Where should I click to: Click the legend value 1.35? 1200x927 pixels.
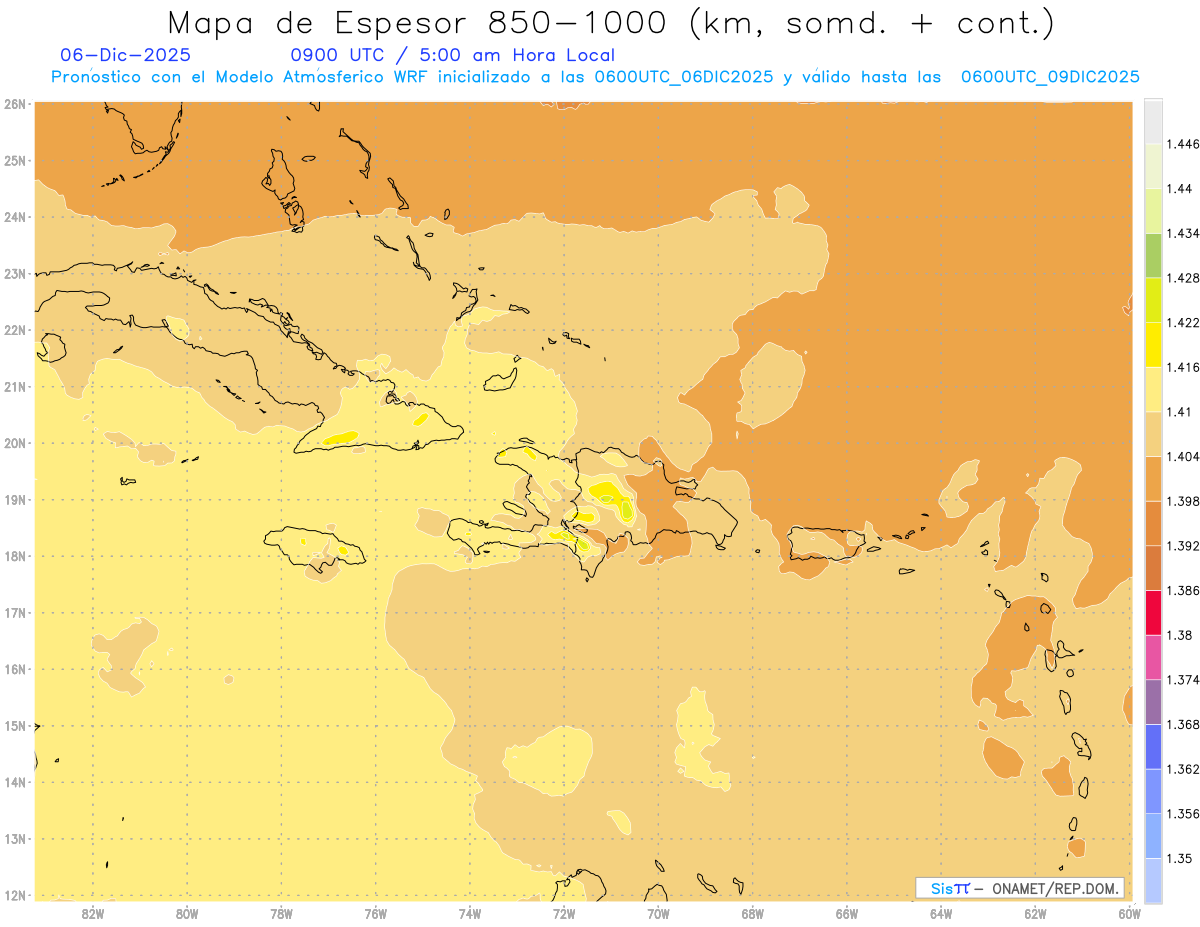(x=1179, y=858)
